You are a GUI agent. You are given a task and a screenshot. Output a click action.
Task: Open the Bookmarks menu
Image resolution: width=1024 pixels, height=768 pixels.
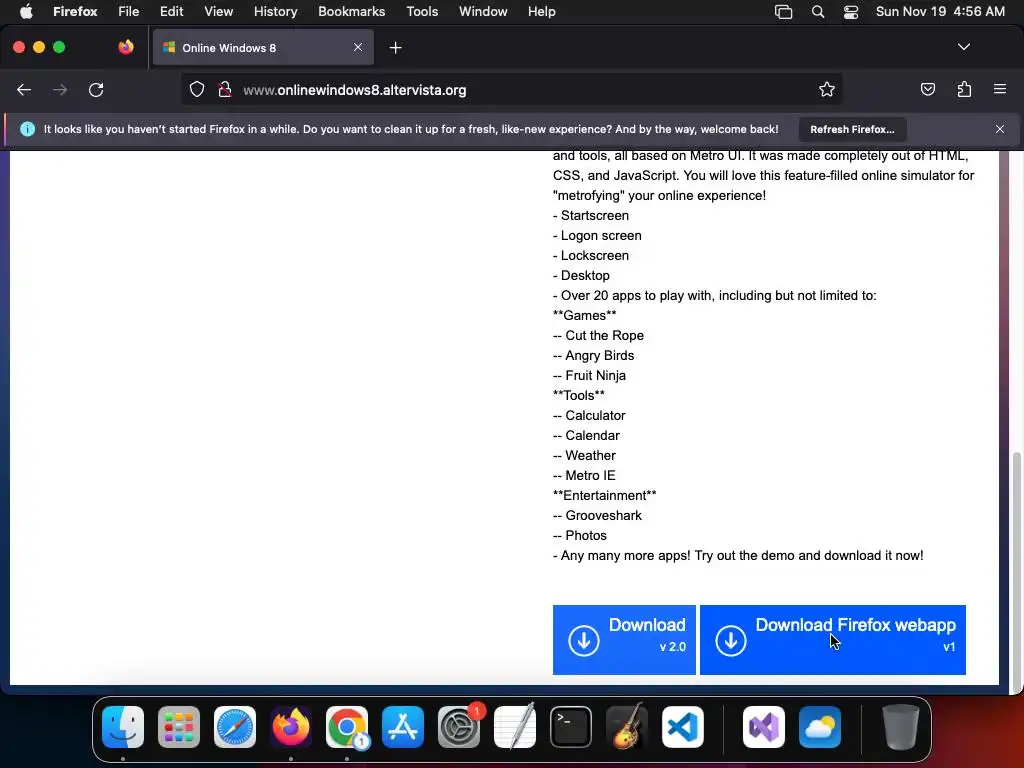click(351, 12)
